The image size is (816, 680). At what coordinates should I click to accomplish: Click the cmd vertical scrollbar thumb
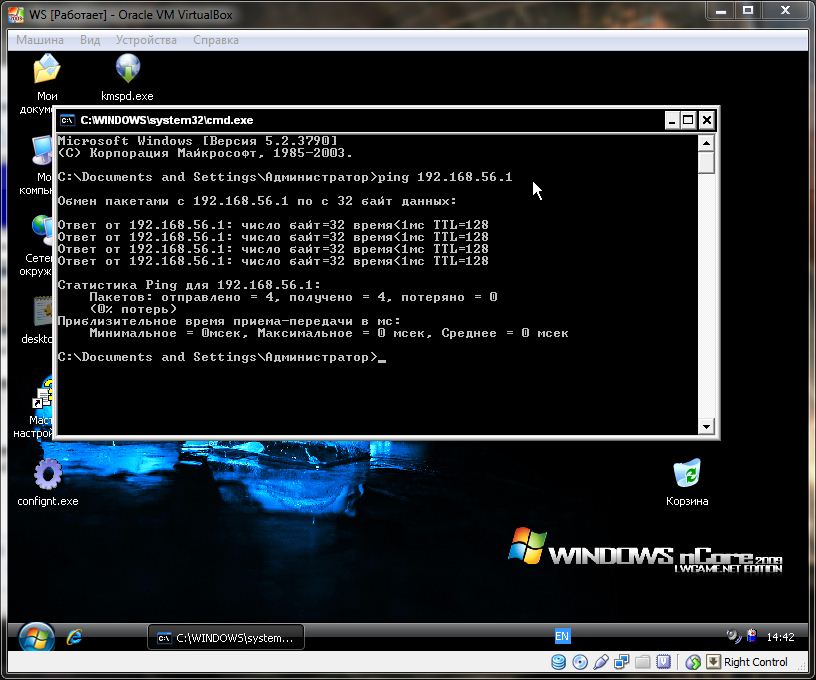(x=706, y=162)
